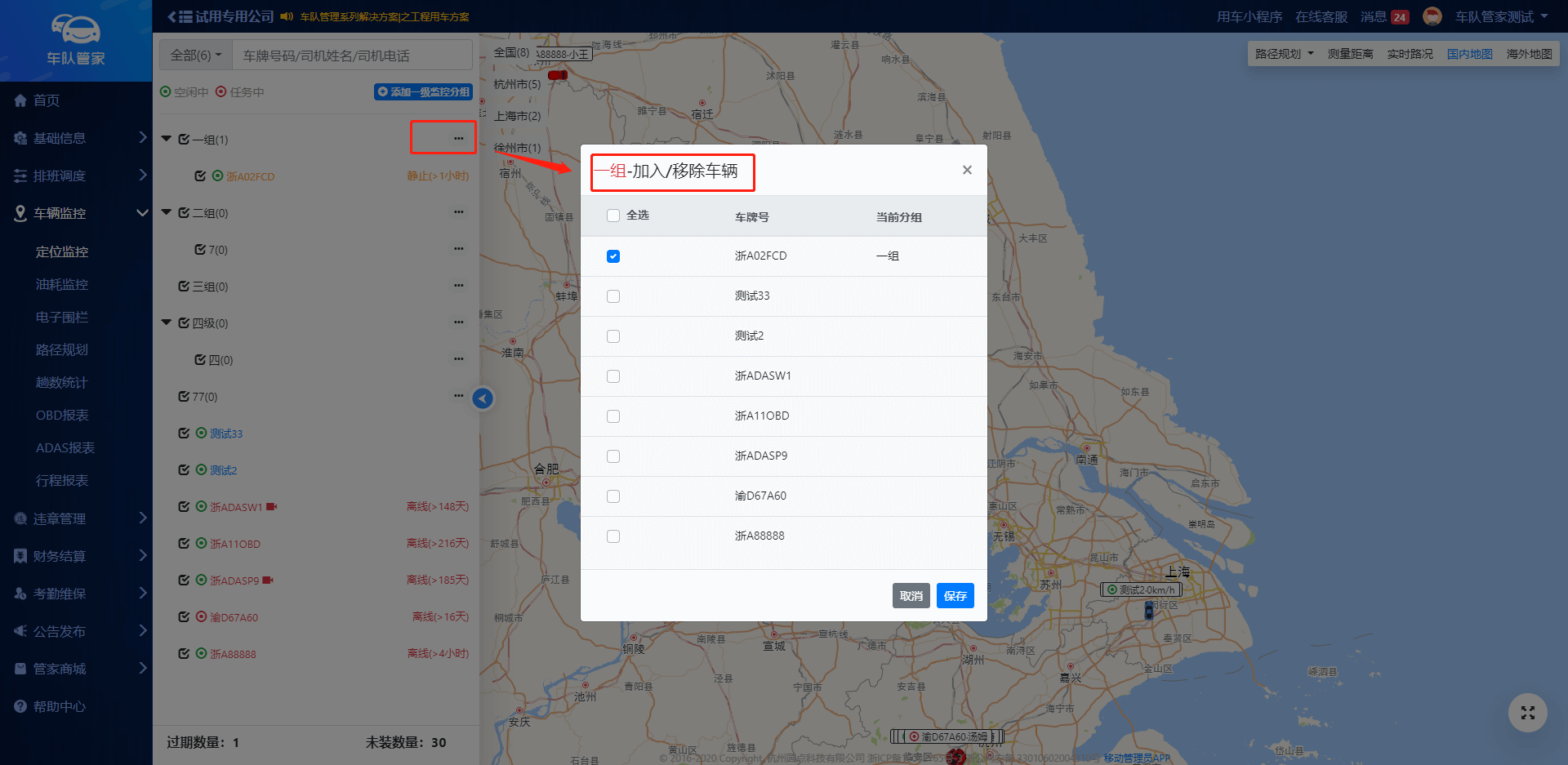1568x765 pixels.
Task: Click the license plate search field
Action: point(352,56)
